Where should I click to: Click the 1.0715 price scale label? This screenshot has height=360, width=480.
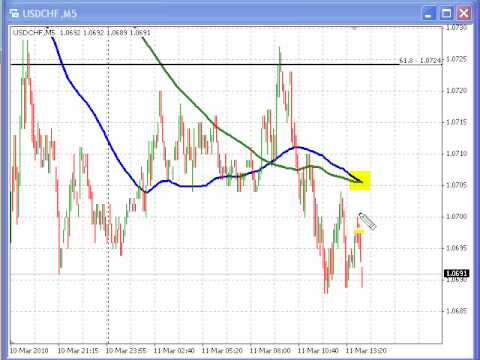point(456,122)
